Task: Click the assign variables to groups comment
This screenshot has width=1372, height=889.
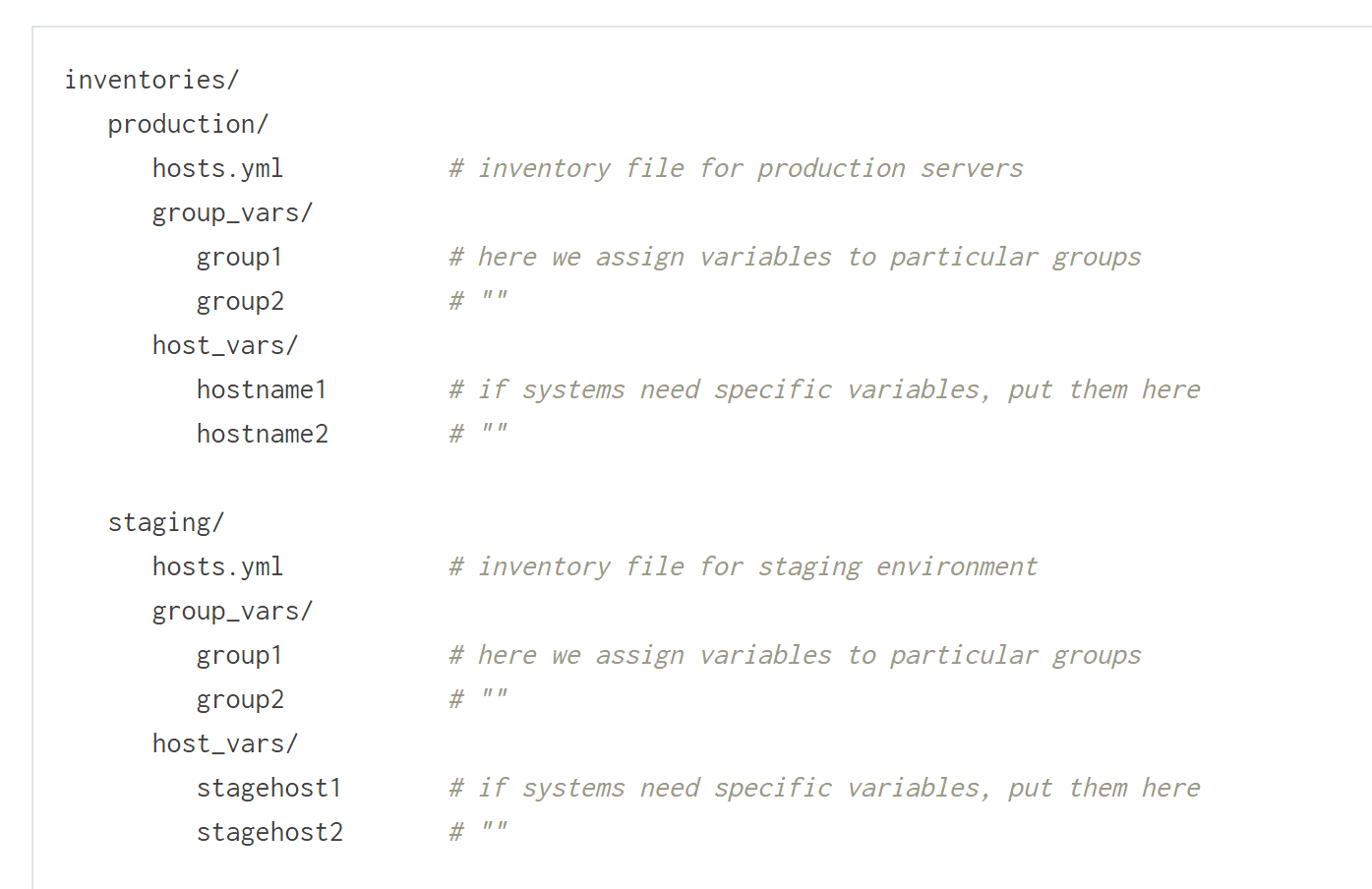Action: (x=795, y=256)
